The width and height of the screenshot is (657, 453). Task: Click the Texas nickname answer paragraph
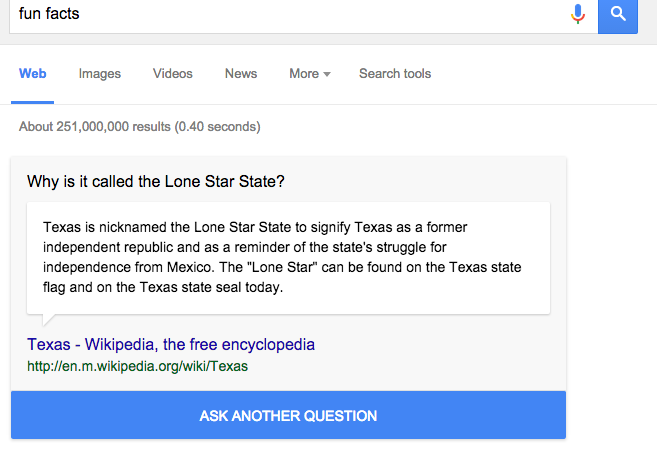pyautogui.click(x=283, y=258)
